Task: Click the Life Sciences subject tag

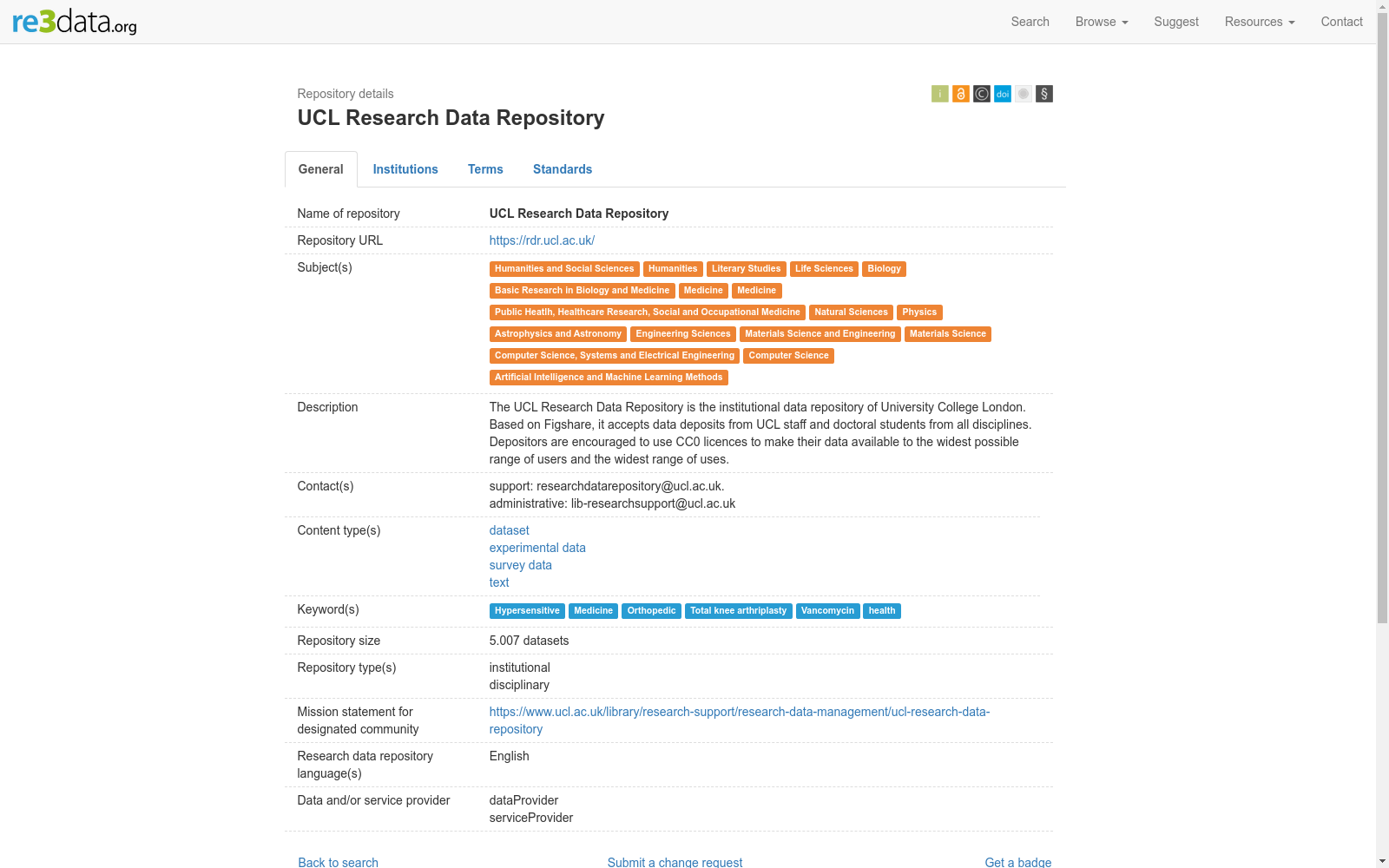Action: point(824,269)
